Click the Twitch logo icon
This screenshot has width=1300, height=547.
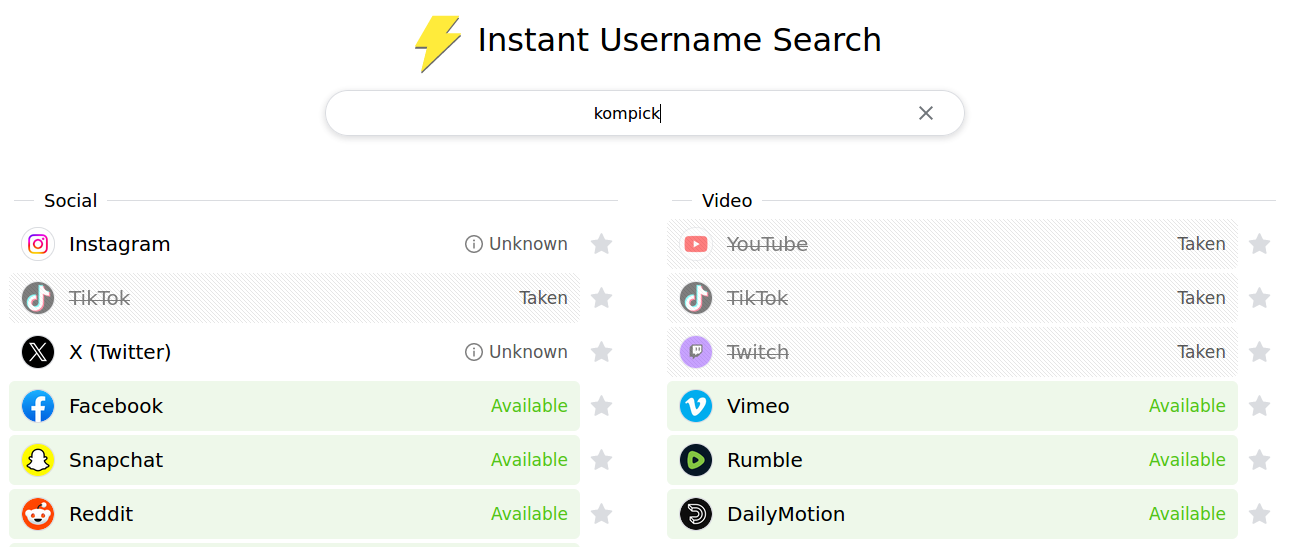pos(696,352)
